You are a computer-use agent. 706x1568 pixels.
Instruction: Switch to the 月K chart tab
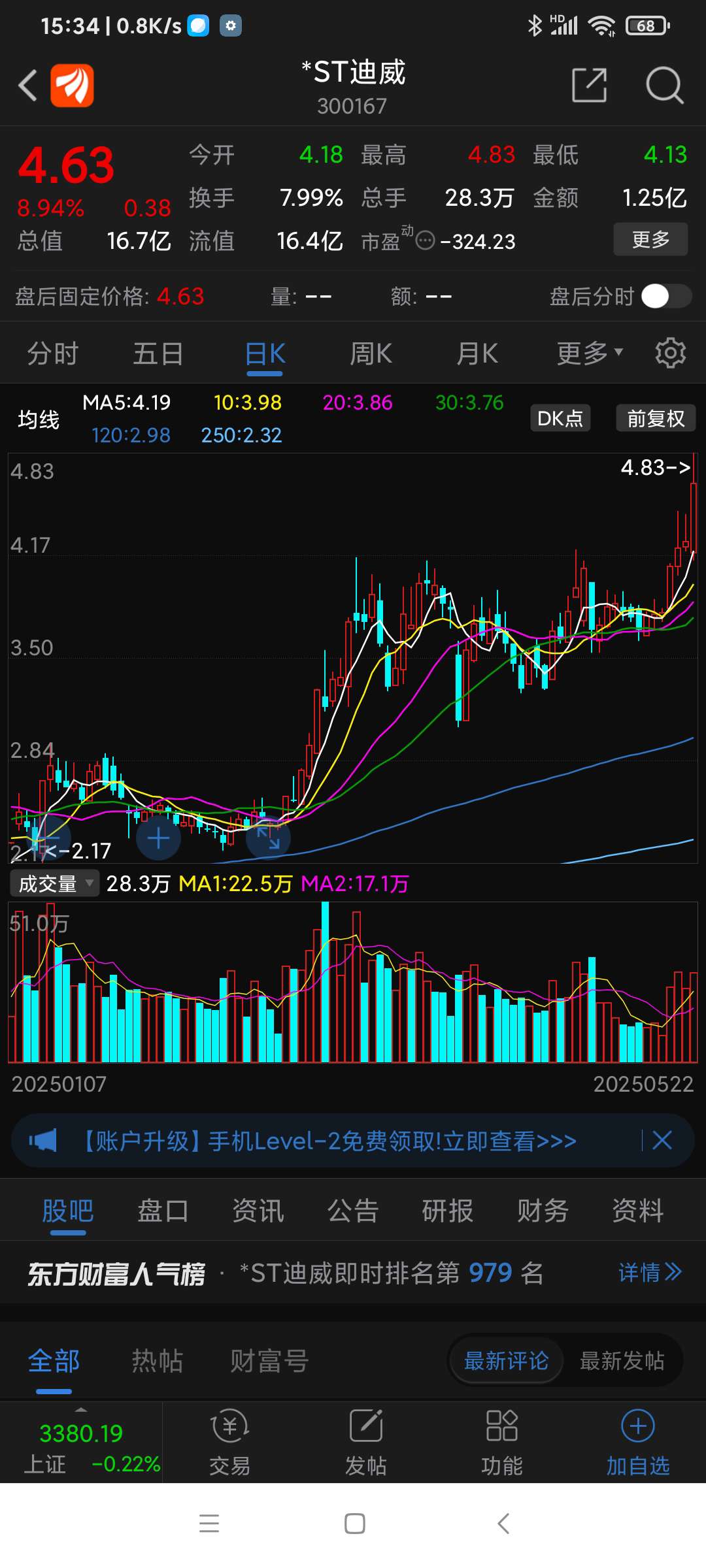(477, 353)
